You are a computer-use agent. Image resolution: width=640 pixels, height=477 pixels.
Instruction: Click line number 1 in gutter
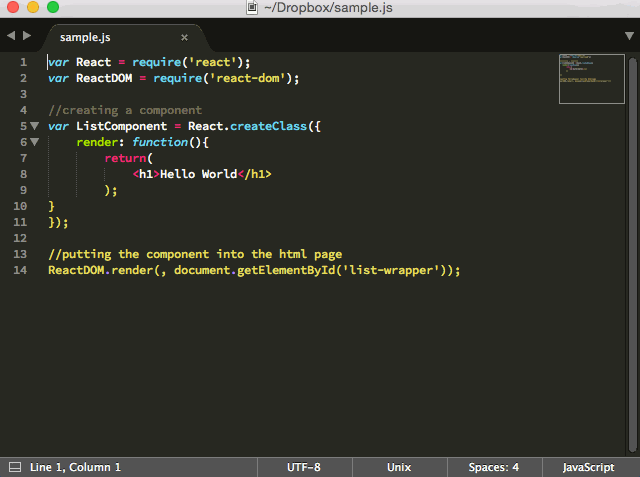click(24, 62)
